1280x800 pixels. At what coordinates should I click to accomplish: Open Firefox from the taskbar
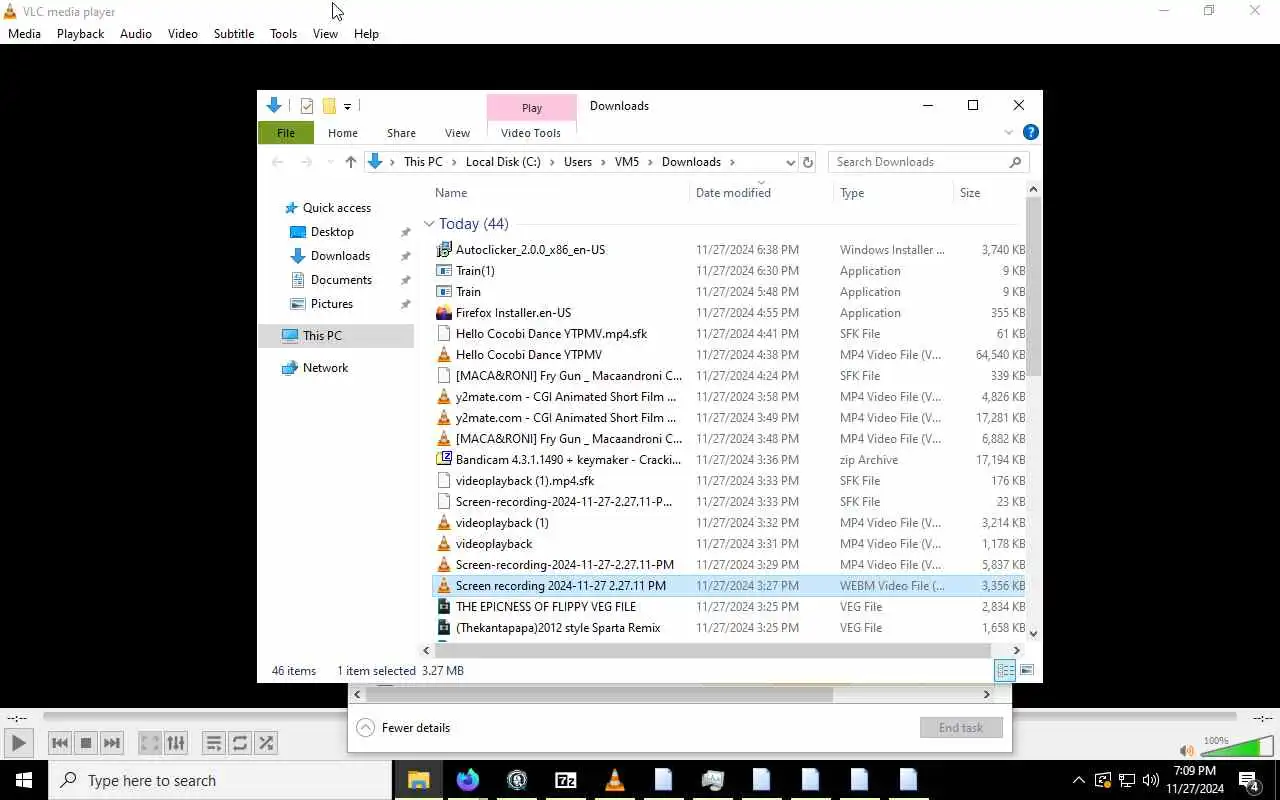(x=467, y=780)
